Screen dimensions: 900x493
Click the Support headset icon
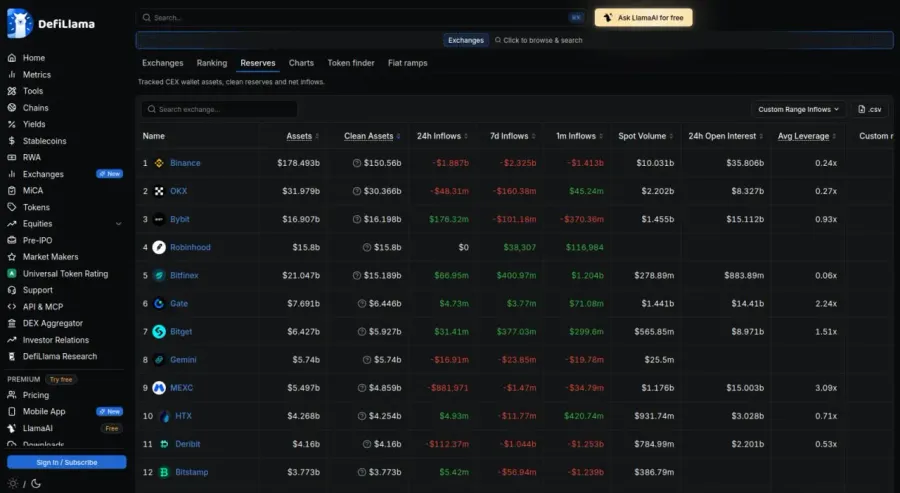[x=11, y=290]
